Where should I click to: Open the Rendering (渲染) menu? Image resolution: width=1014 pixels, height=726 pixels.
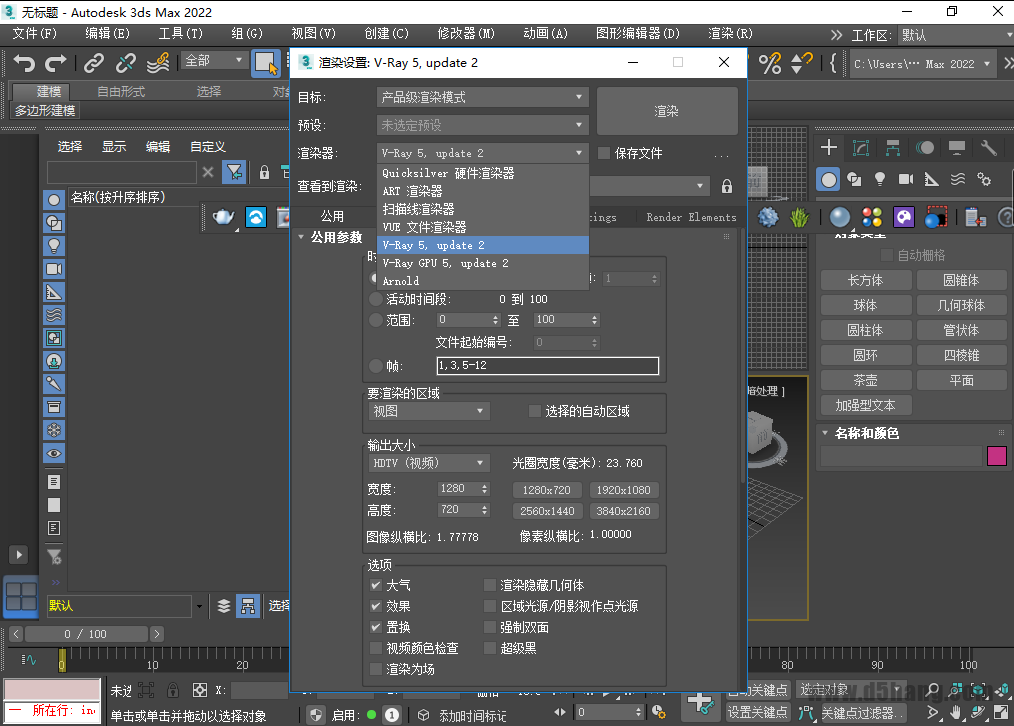[x=730, y=34]
